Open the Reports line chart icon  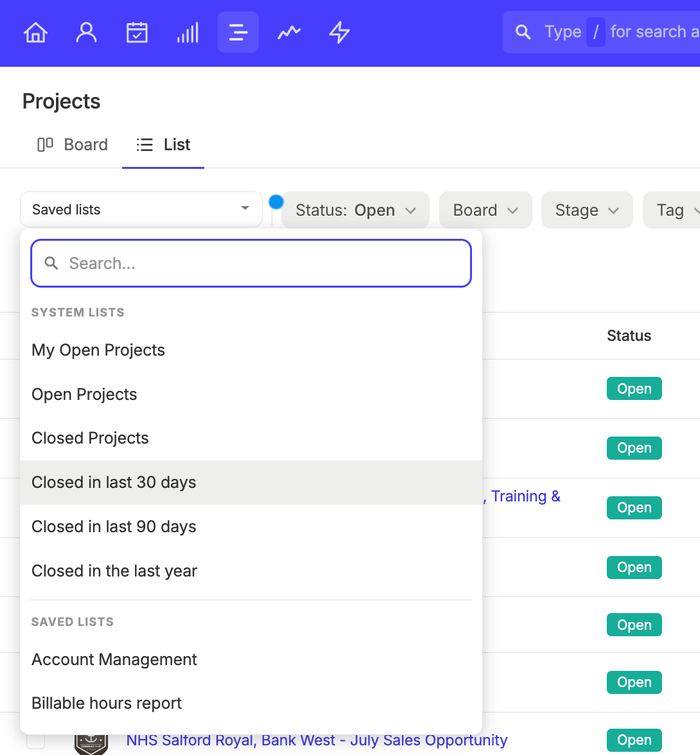click(x=289, y=33)
